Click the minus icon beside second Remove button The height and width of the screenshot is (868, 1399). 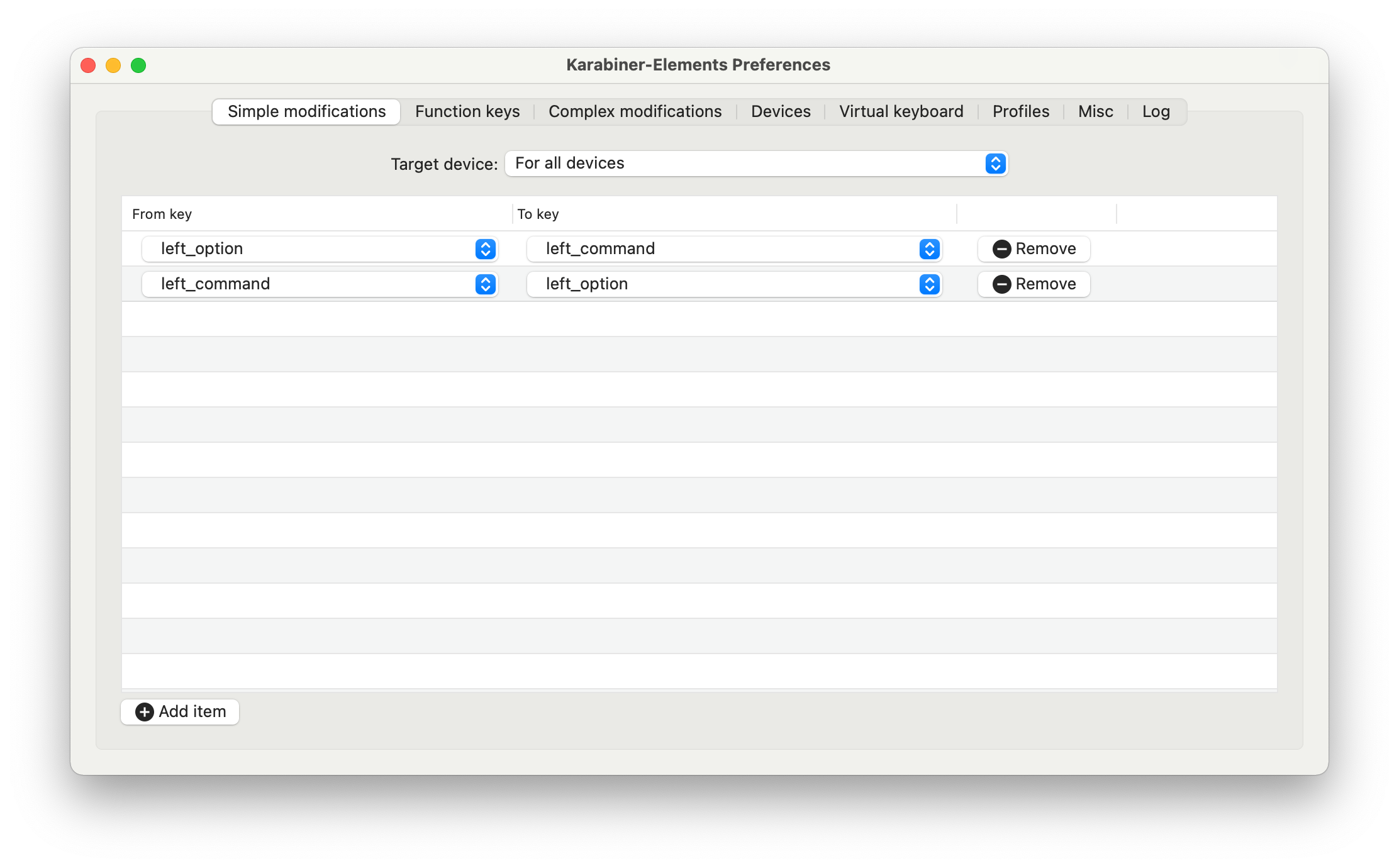pos(1003,284)
